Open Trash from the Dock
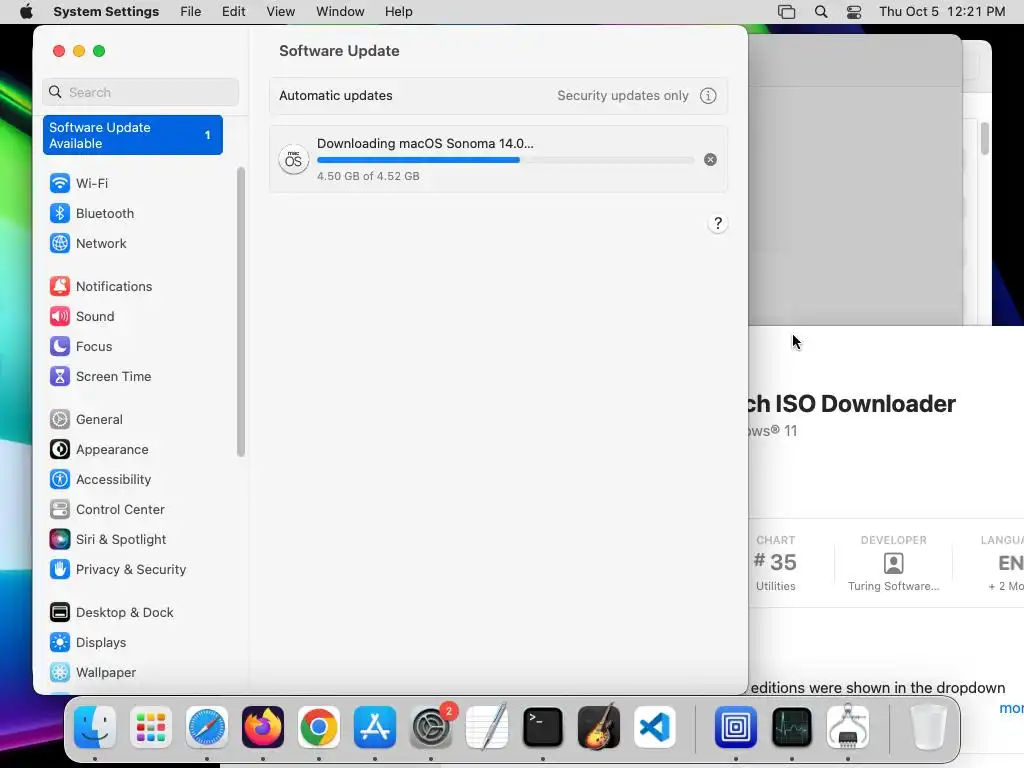 click(928, 727)
